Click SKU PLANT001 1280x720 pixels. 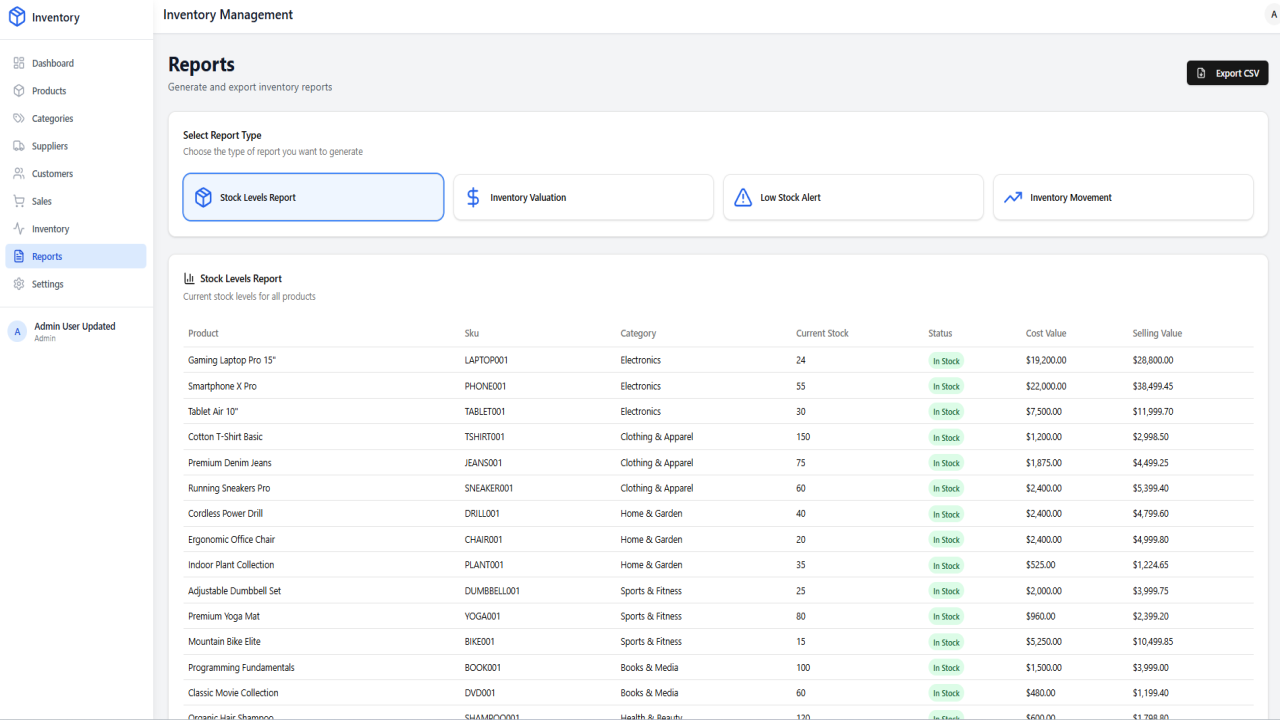pyautogui.click(x=484, y=565)
